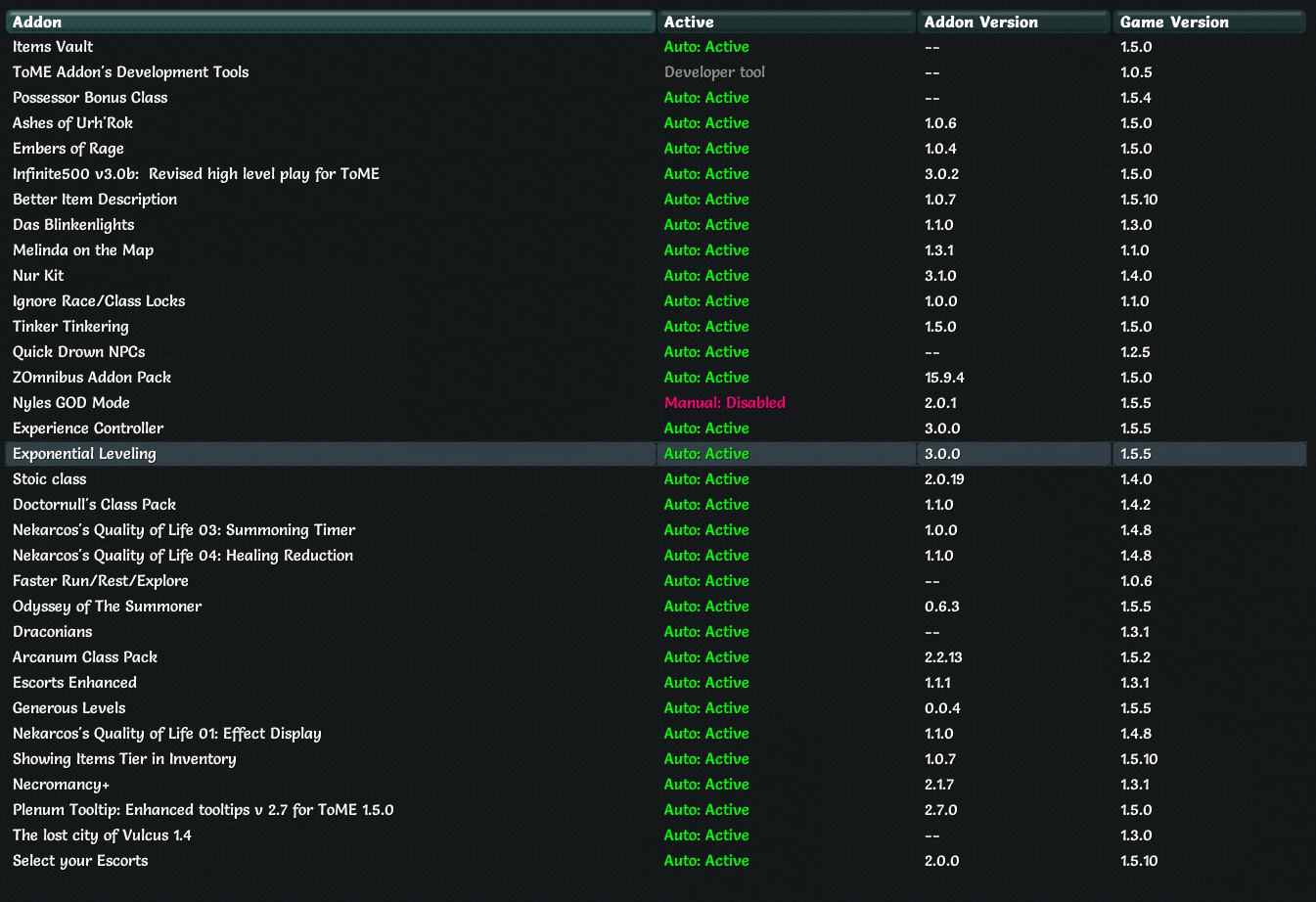1316x902 pixels.
Task: Click addon version 2.2.13 of Arcanum Class Pack
Action: point(944,657)
